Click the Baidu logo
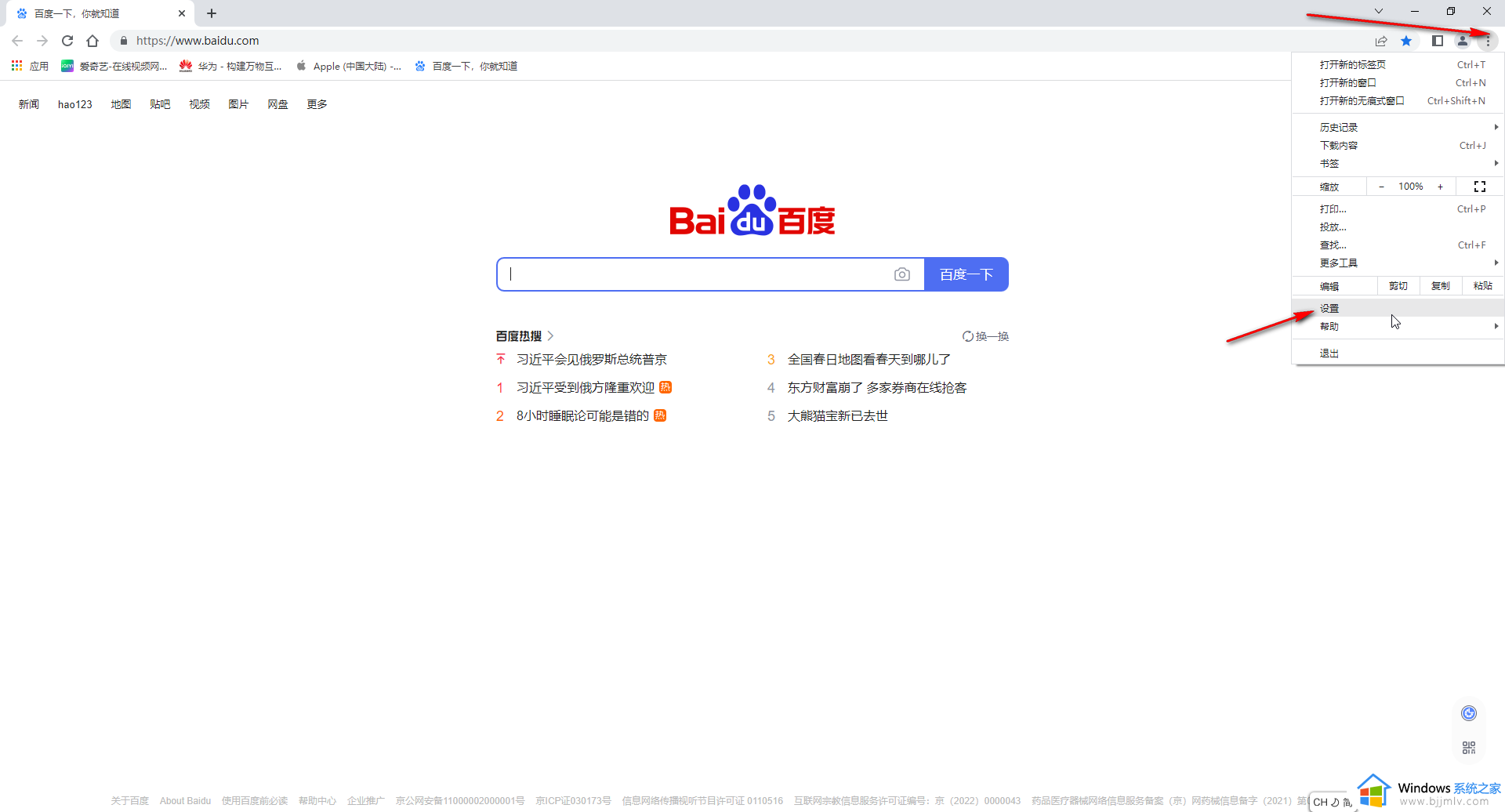This screenshot has height=812, width=1505. (x=752, y=210)
